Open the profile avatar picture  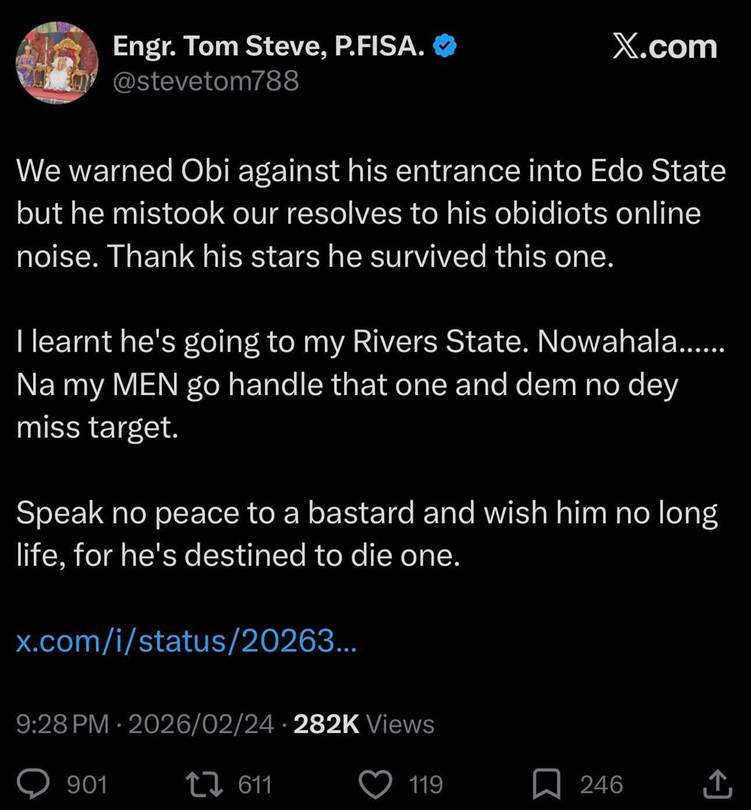coord(57,63)
